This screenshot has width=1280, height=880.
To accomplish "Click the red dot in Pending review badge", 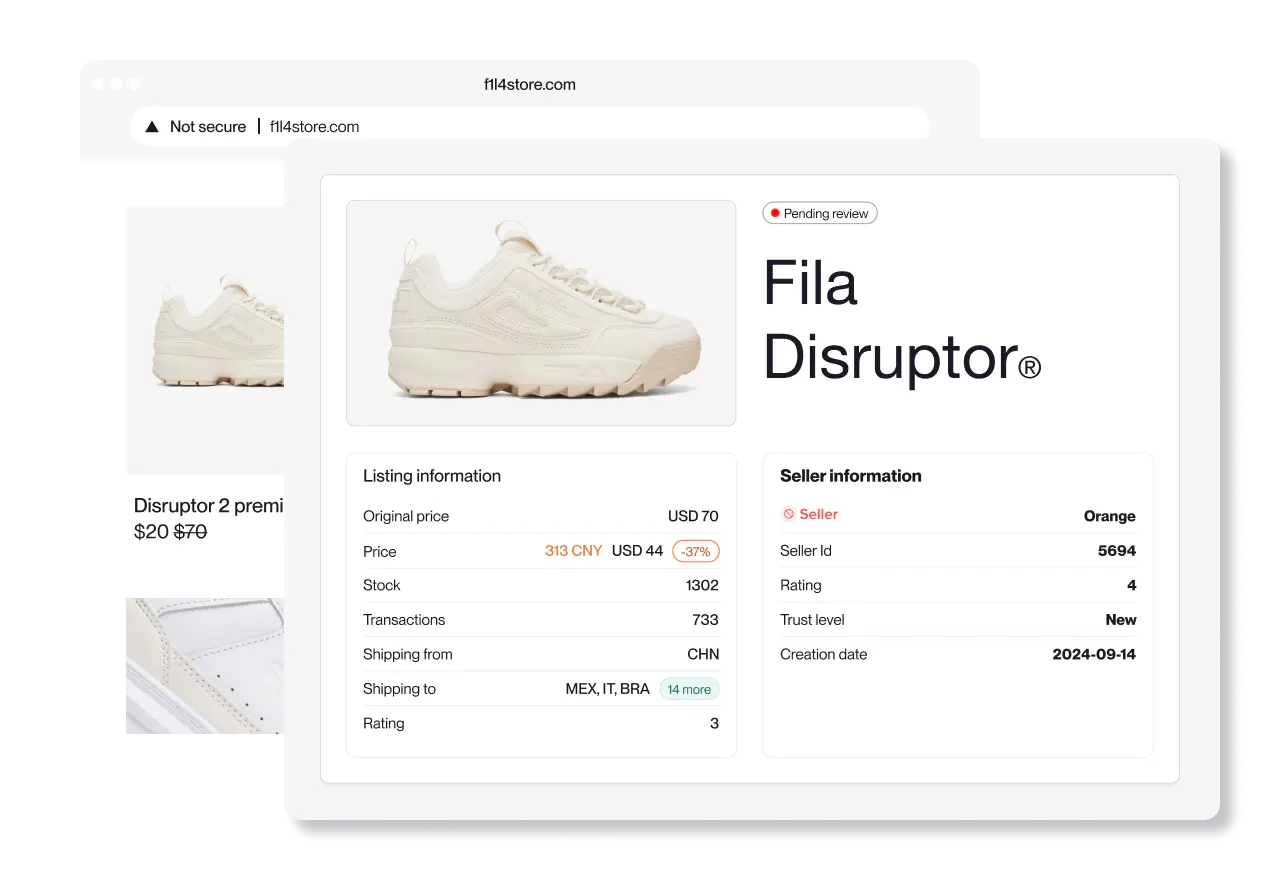I will 775,213.
